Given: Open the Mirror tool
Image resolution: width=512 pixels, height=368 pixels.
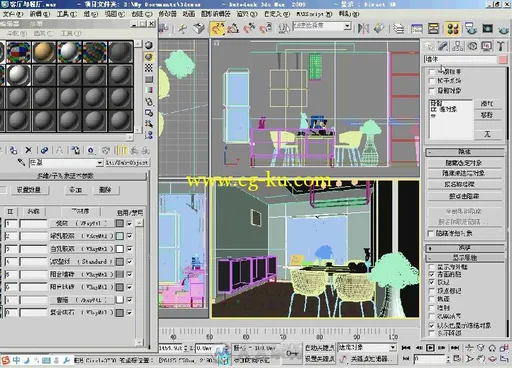Looking at the screenshot, I should click(363, 28).
